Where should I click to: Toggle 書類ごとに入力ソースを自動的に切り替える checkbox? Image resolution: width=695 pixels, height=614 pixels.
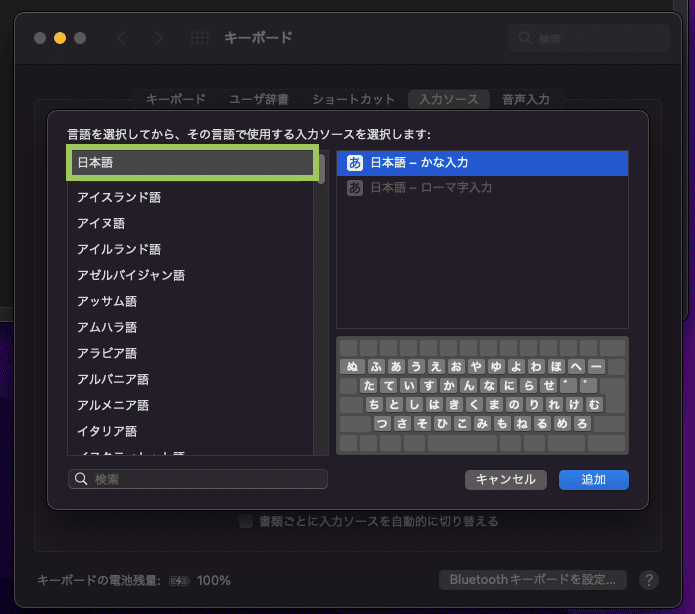[x=246, y=521]
